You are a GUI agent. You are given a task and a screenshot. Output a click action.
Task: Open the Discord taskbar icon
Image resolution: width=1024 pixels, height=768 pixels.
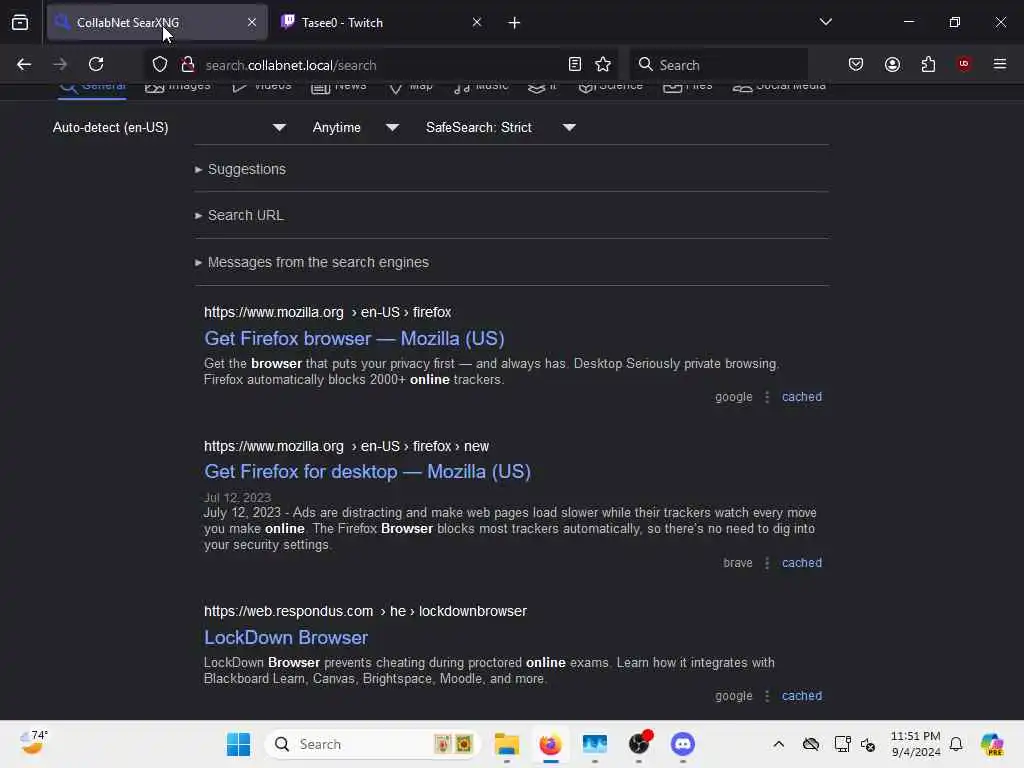point(682,744)
